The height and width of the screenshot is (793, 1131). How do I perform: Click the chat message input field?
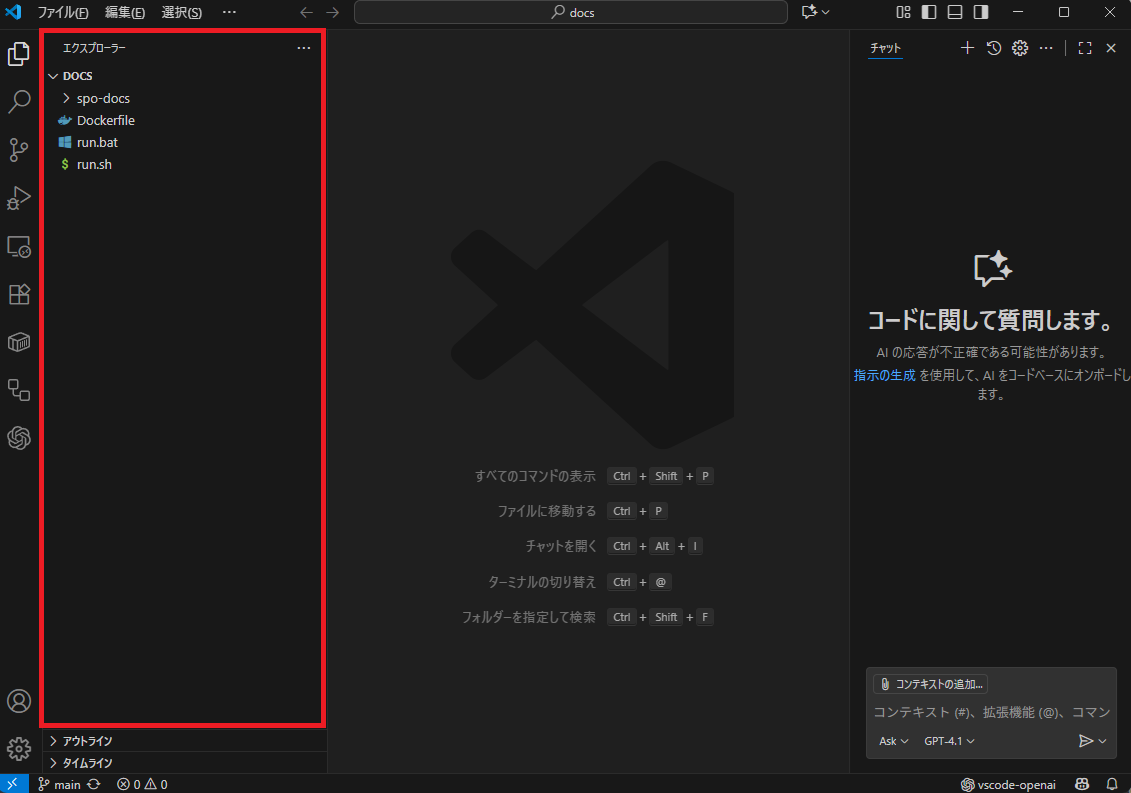(990, 712)
